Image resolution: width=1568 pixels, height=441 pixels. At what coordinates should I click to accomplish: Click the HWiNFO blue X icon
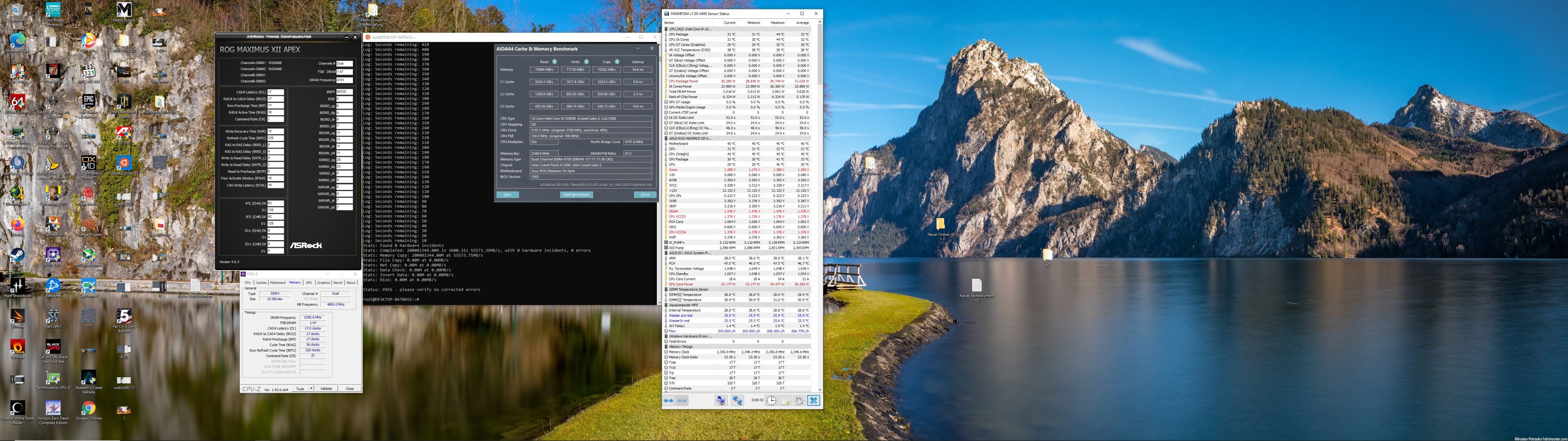click(x=814, y=401)
